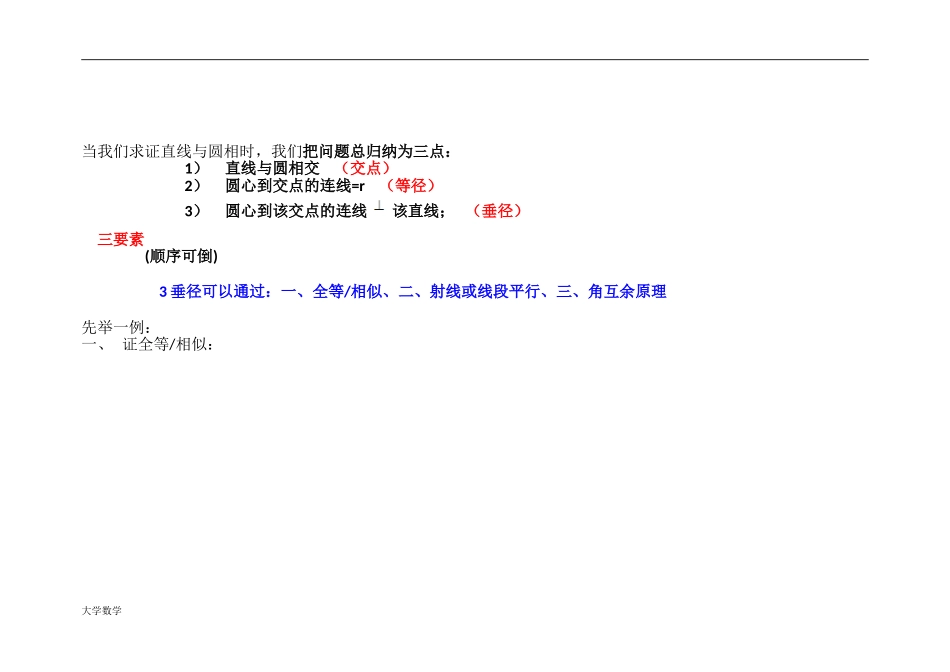Screen dimensions: 950x672
Task: Click the blue line starting with 3垂径可以通过
Action: point(412,292)
